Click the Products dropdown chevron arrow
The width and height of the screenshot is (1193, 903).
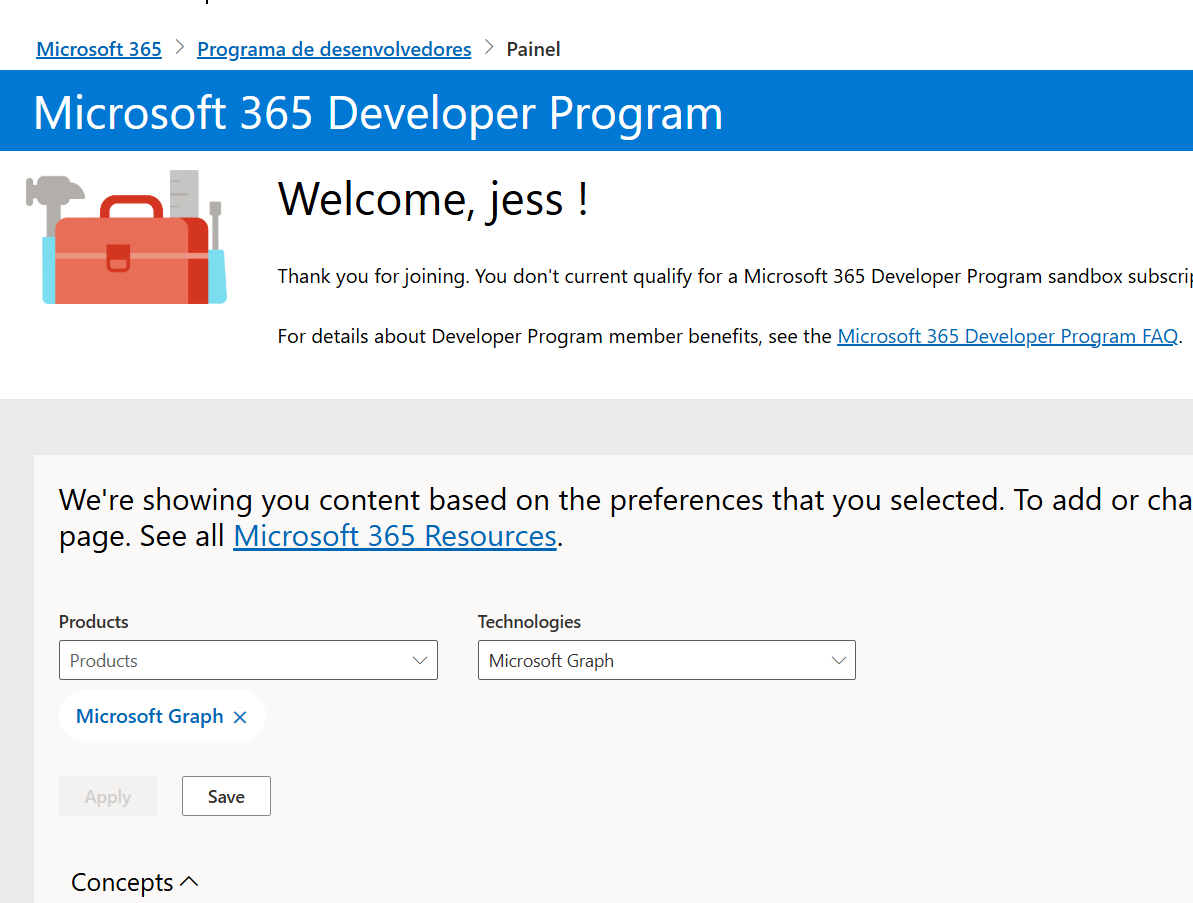420,660
